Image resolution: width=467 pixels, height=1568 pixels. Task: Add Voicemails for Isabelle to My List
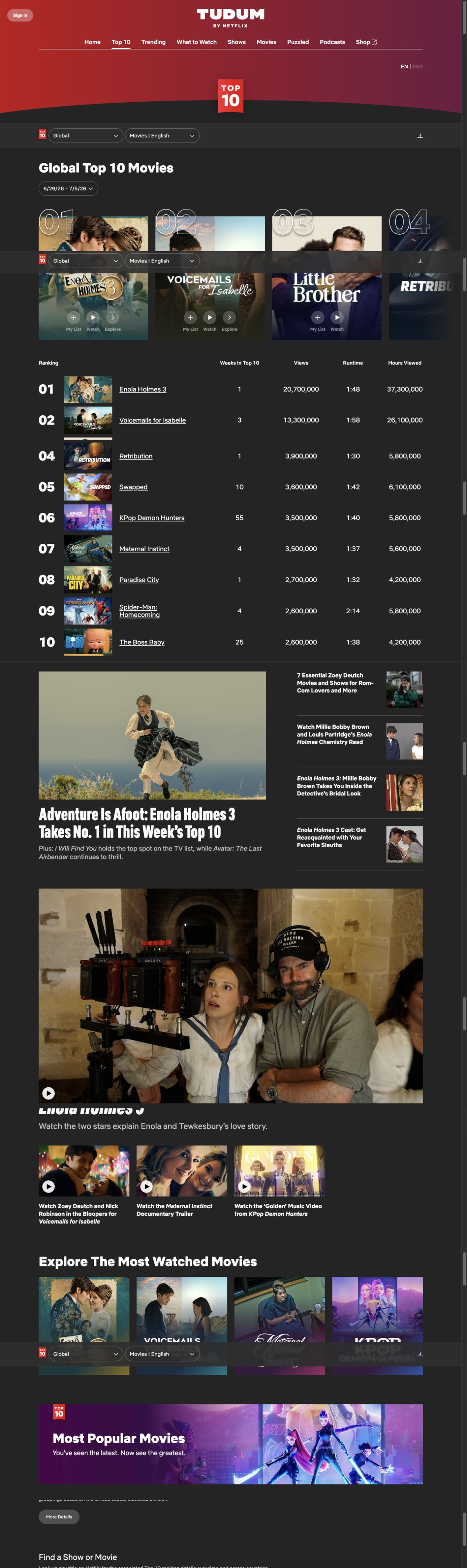[x=190, y=317]
